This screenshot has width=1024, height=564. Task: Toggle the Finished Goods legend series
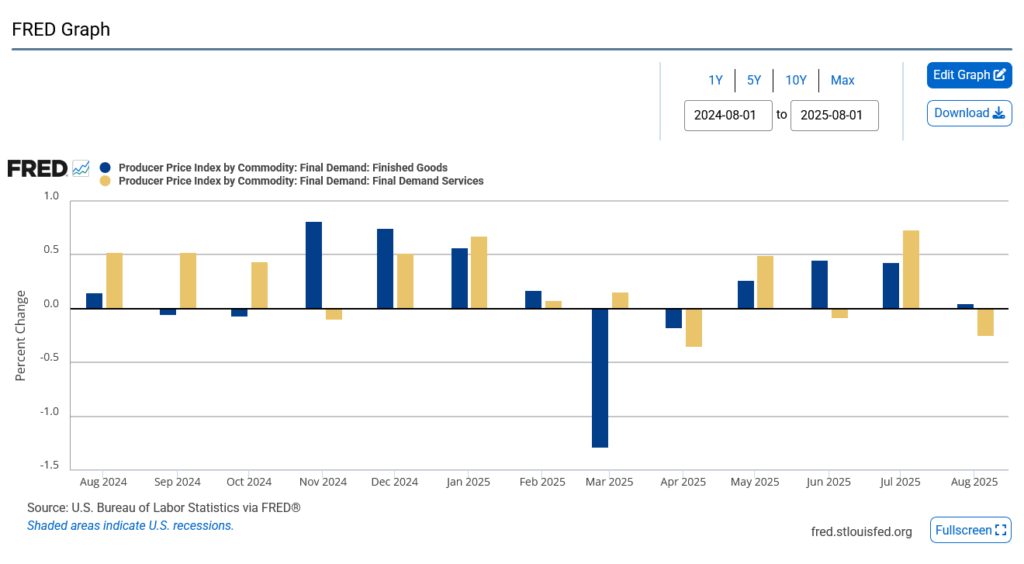(x=282, y=168)
